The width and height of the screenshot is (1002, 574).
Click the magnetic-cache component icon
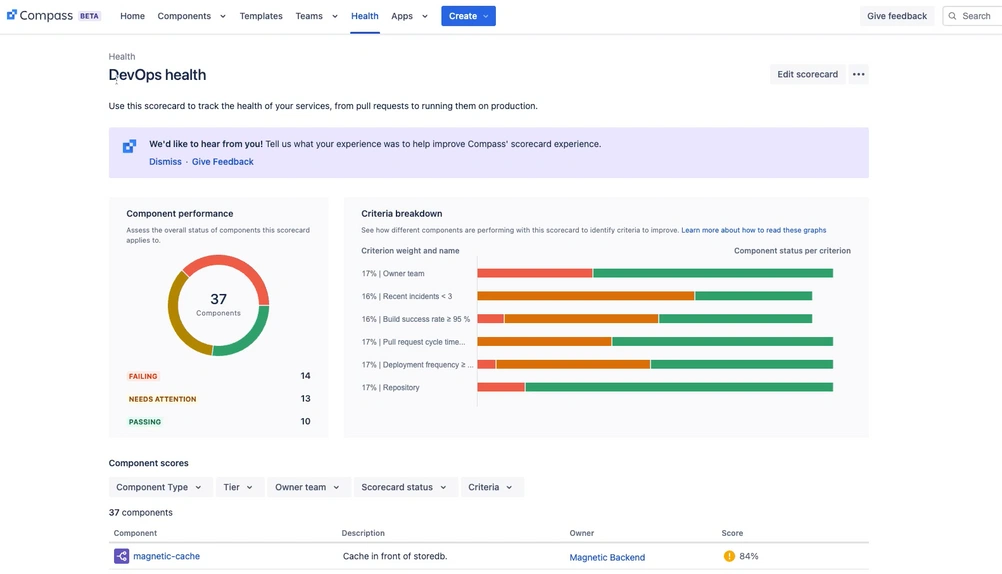click(121, 556)
